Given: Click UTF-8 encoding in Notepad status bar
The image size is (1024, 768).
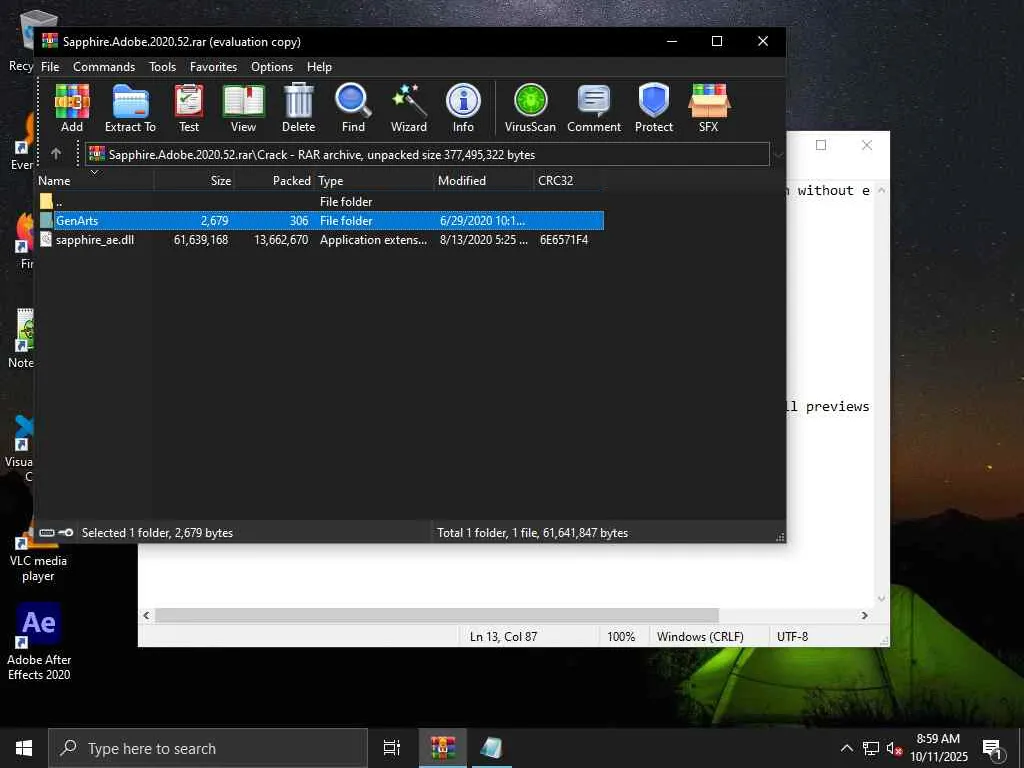Looking at the screenshot, I should click(x=792, y=637).
